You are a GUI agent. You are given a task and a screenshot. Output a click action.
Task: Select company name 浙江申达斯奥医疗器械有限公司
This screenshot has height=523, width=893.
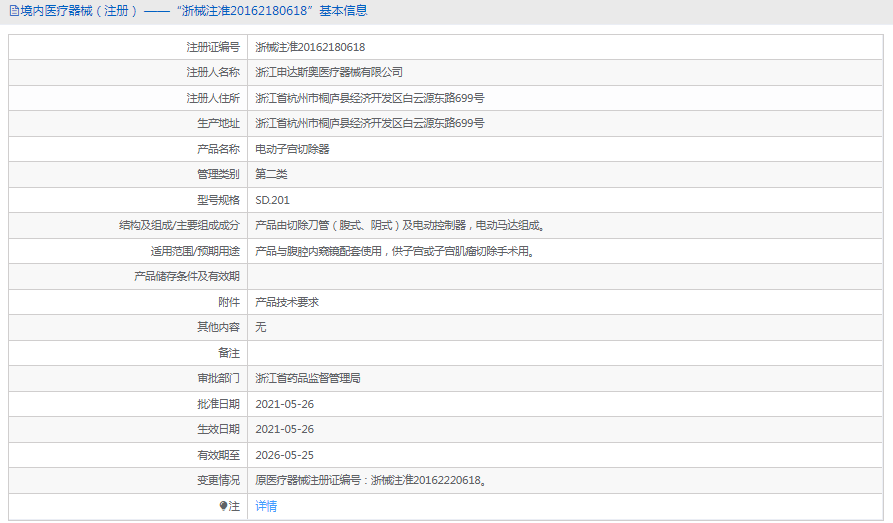tap(329, 72)
